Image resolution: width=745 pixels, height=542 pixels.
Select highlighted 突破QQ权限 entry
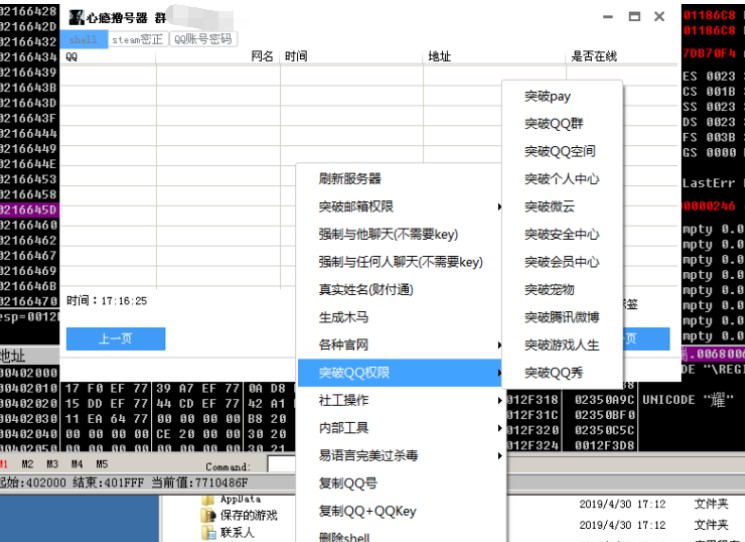398,372
